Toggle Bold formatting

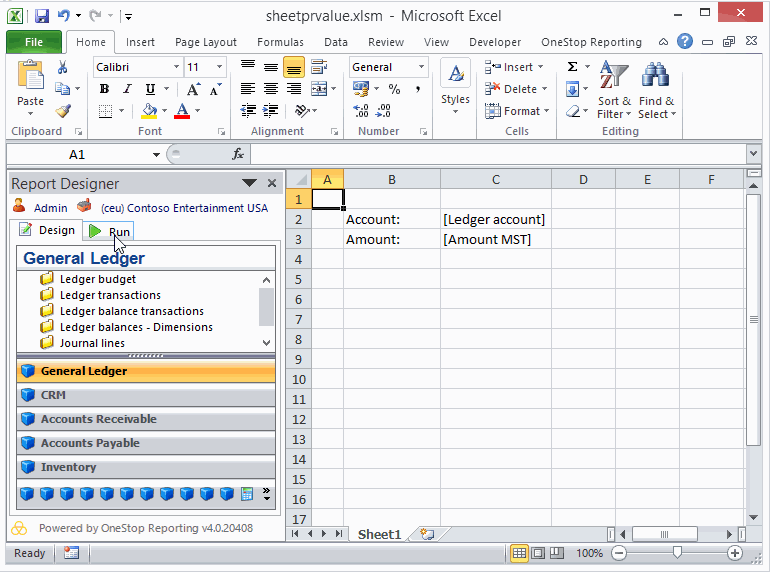click(x=104, y=89)
